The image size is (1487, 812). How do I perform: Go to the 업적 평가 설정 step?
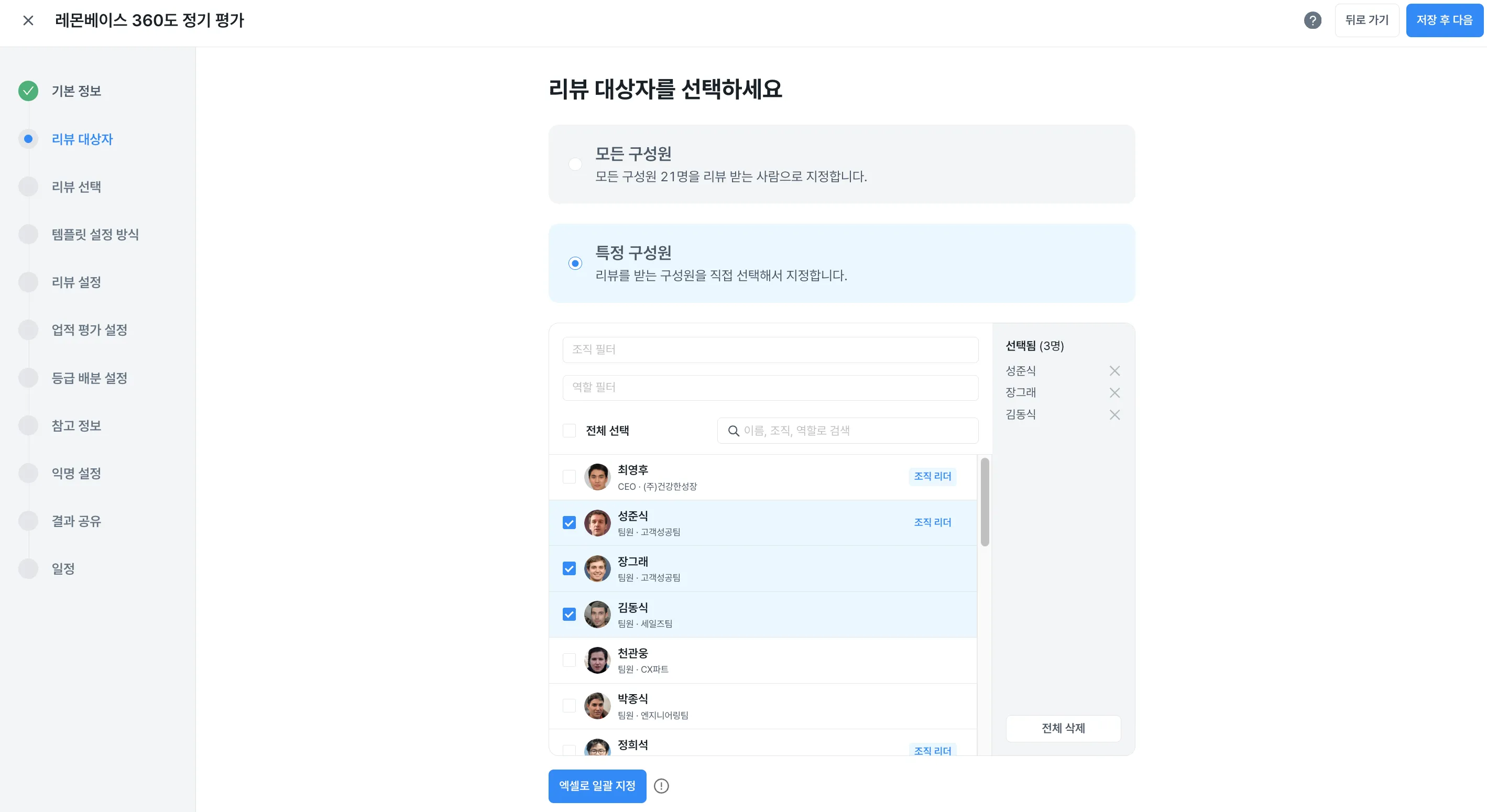[x=90, y=330]
